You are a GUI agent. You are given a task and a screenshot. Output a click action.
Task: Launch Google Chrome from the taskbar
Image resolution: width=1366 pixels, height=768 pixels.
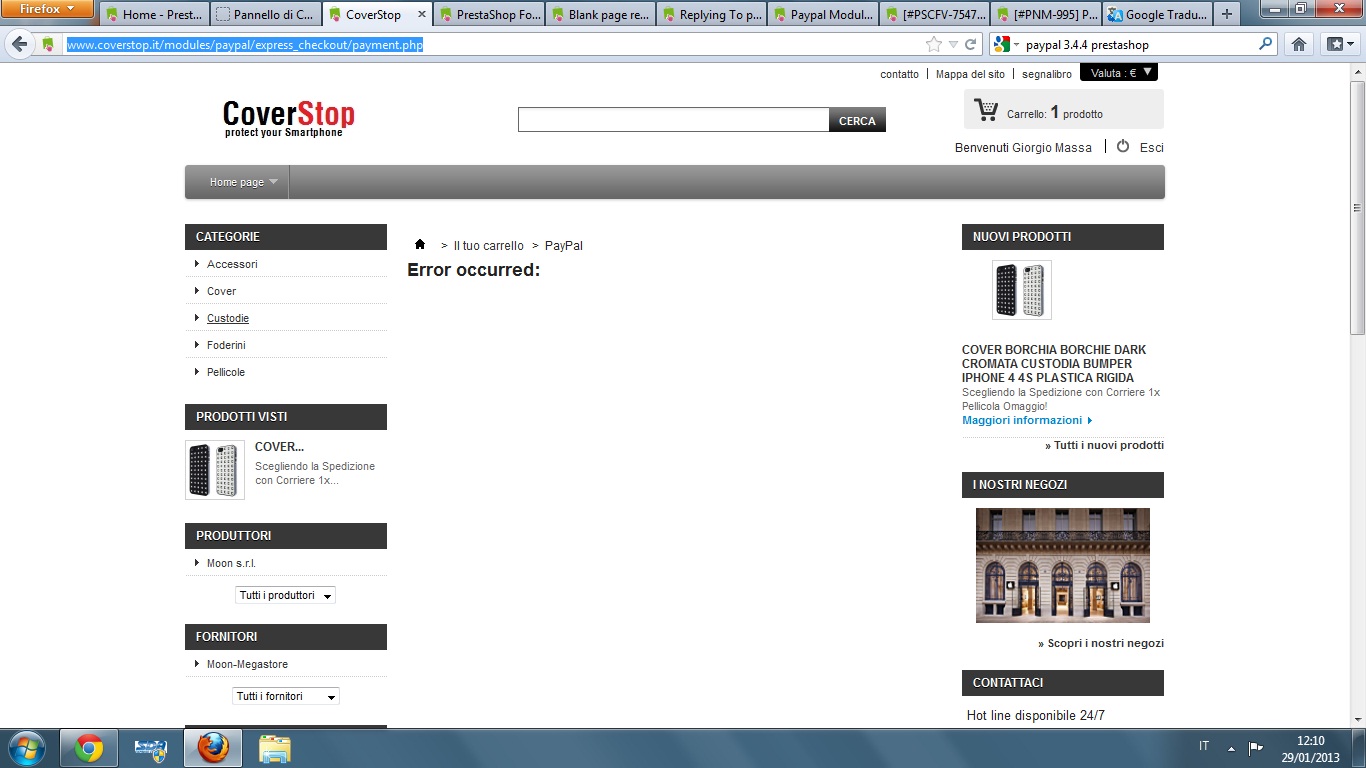coord(89,748)
